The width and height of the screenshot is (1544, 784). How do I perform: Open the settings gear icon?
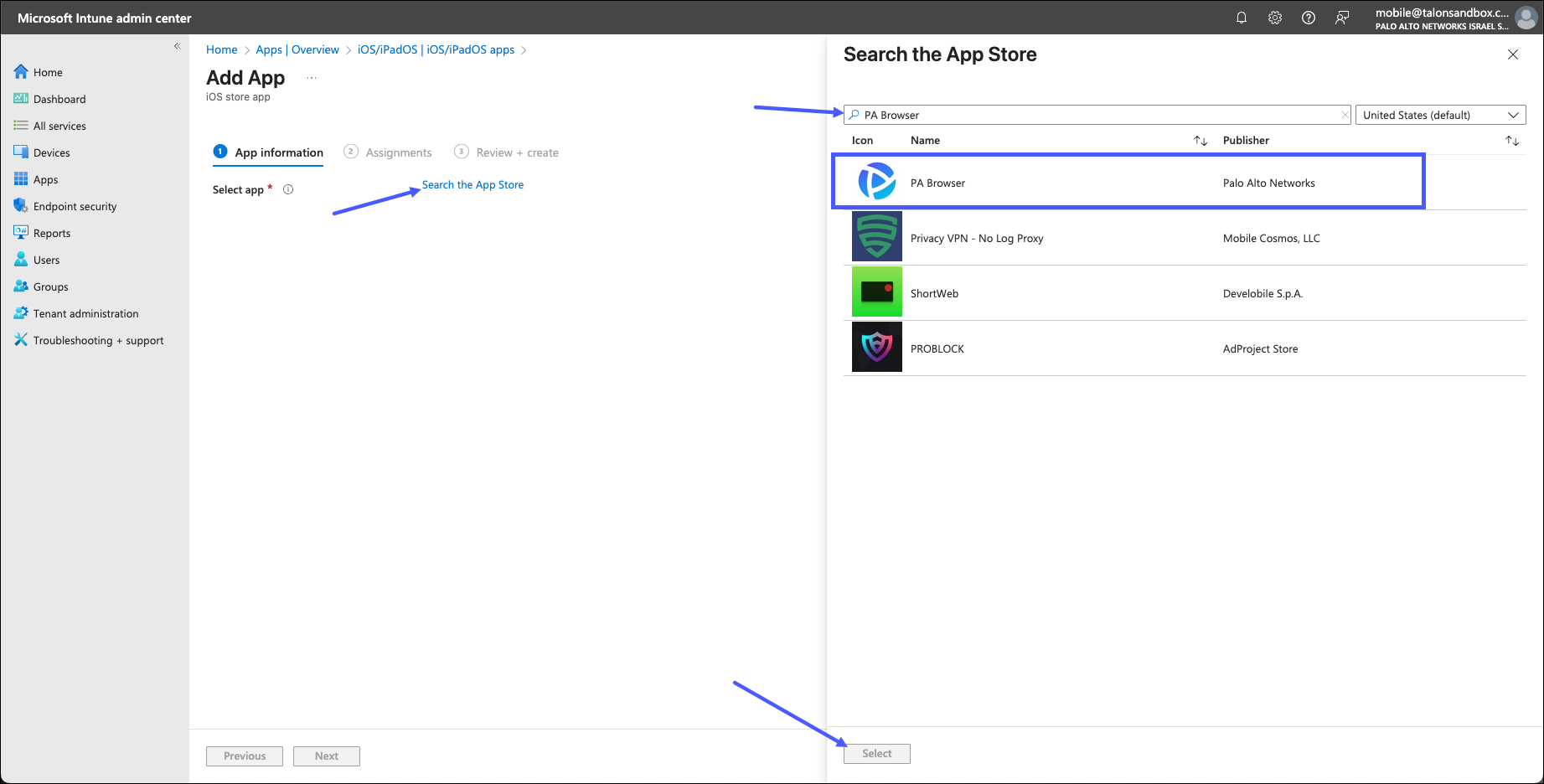click(1275, 18)
